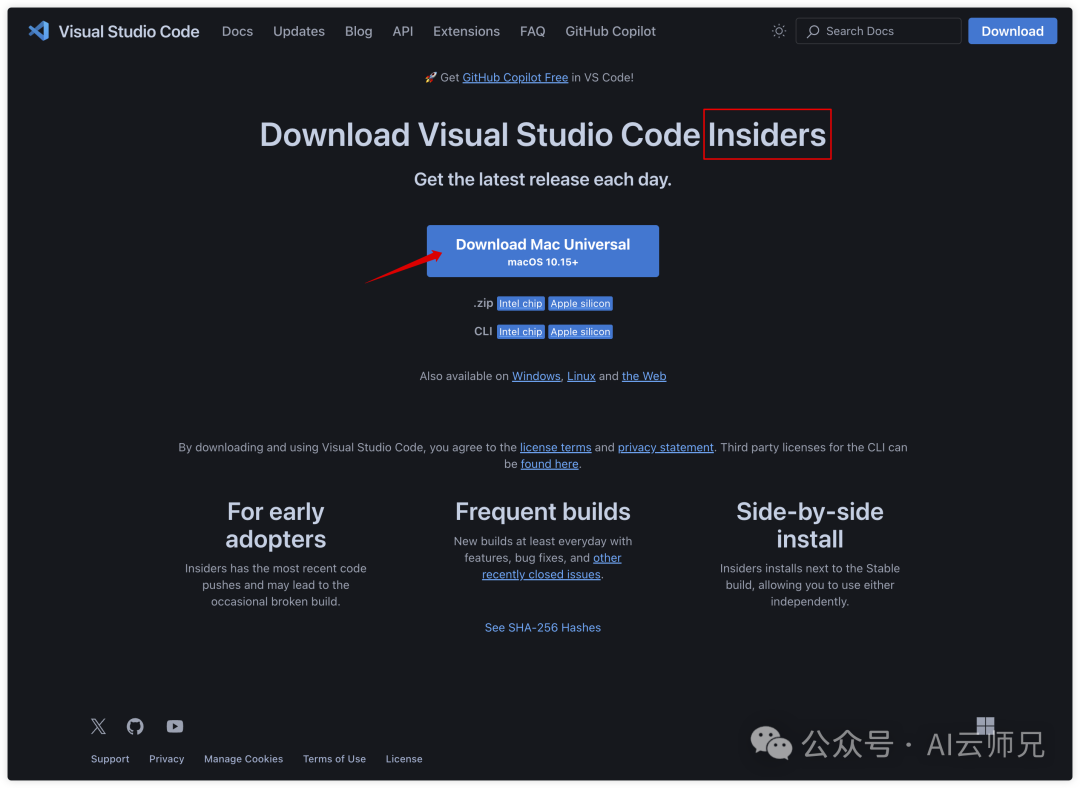Click the GitHub icon in footer
The width and height of the screenshot is (1080, 788).
tap(135, 726)
